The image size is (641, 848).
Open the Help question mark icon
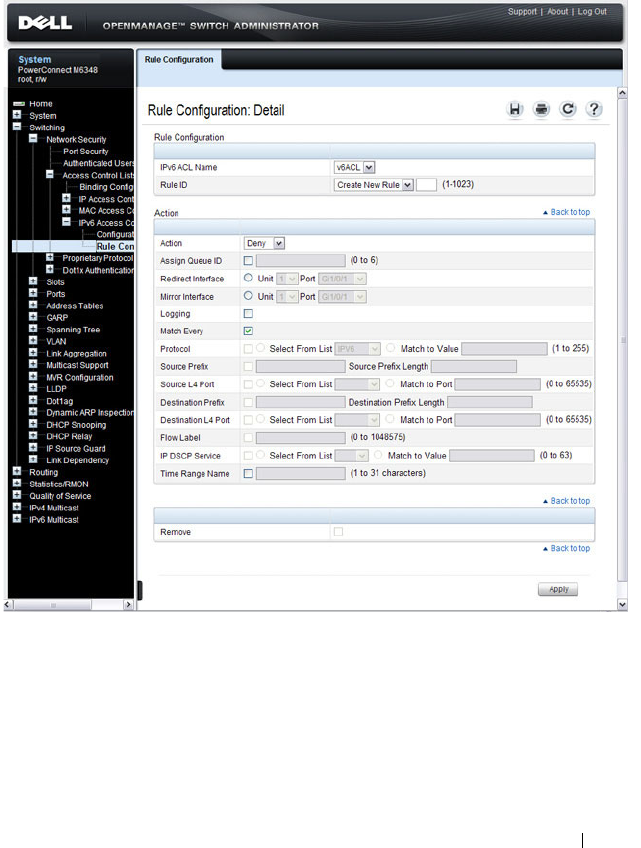click(x=593, y=109)
